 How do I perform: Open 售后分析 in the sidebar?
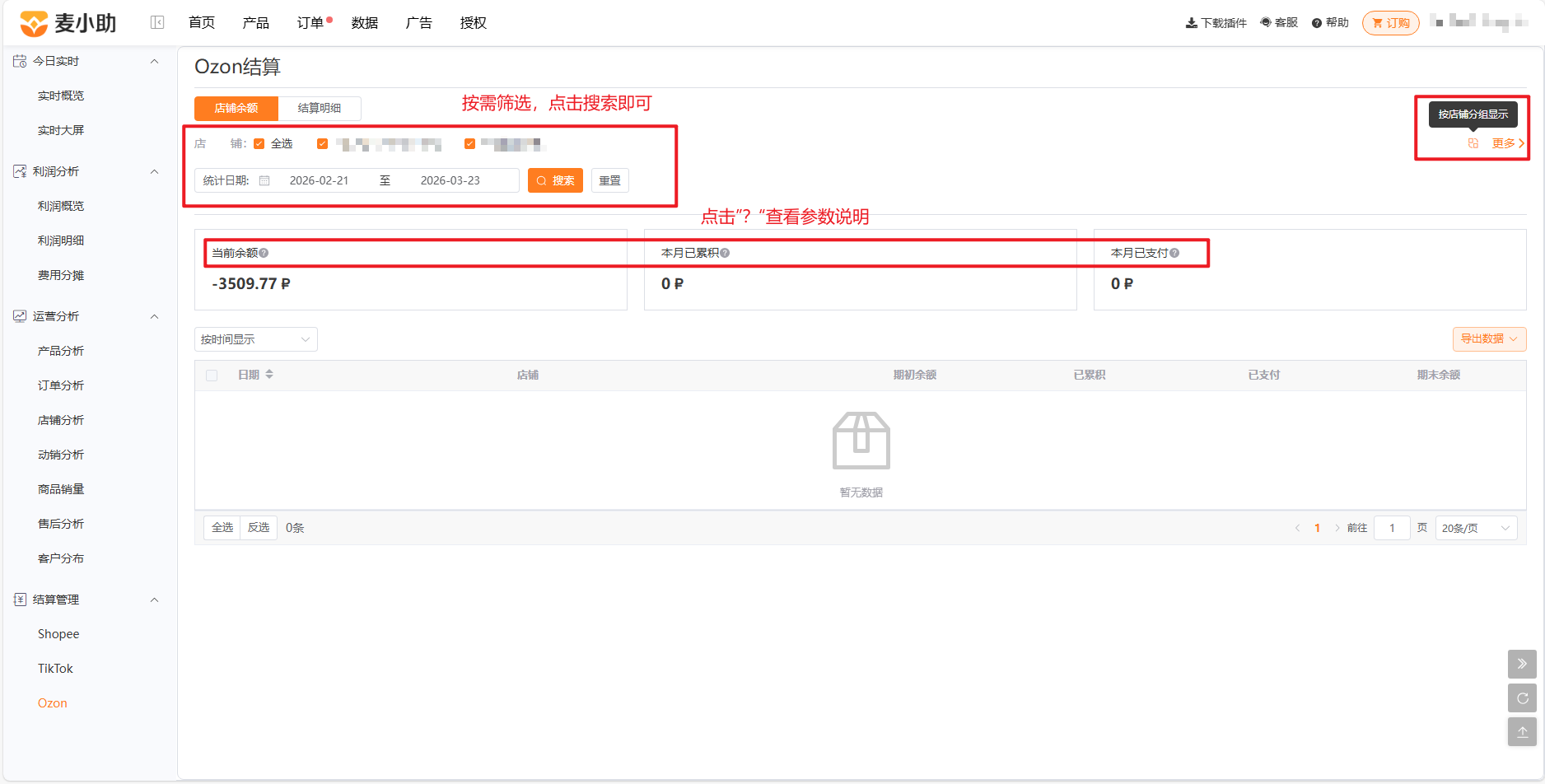61,524
